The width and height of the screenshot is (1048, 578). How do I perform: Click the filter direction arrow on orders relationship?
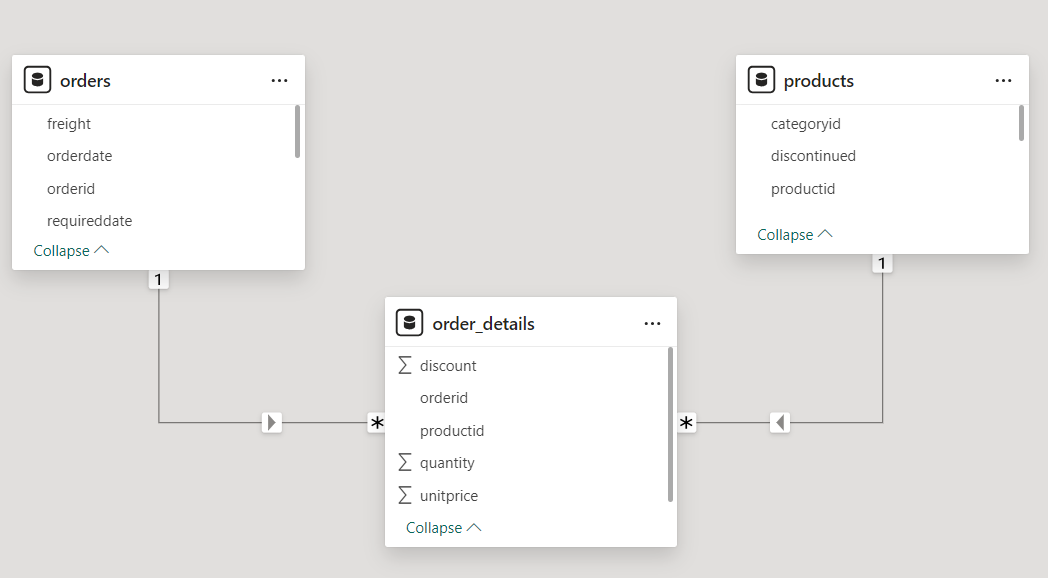tap(271, 423)
